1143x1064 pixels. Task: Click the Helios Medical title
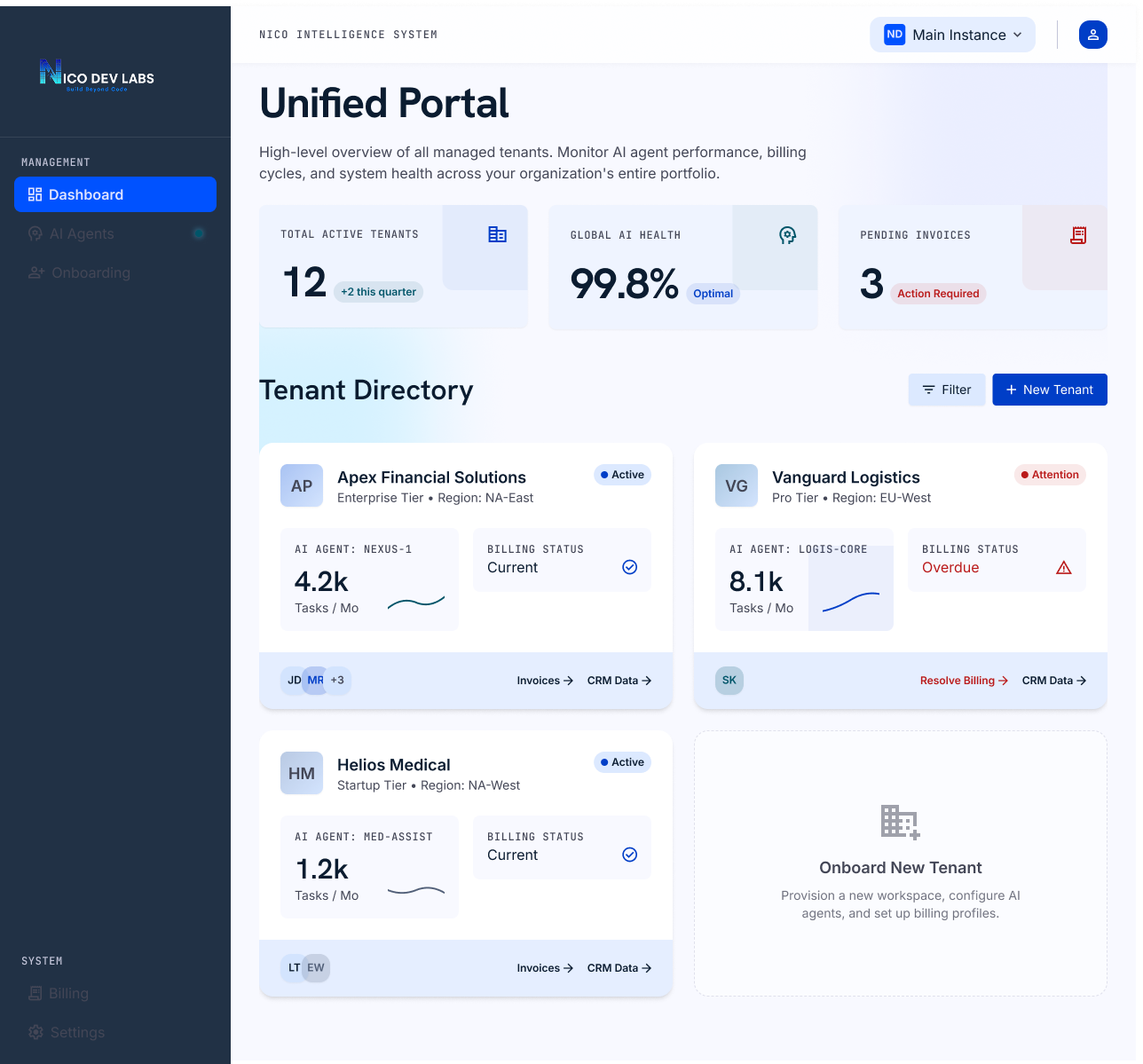[393, 765]
